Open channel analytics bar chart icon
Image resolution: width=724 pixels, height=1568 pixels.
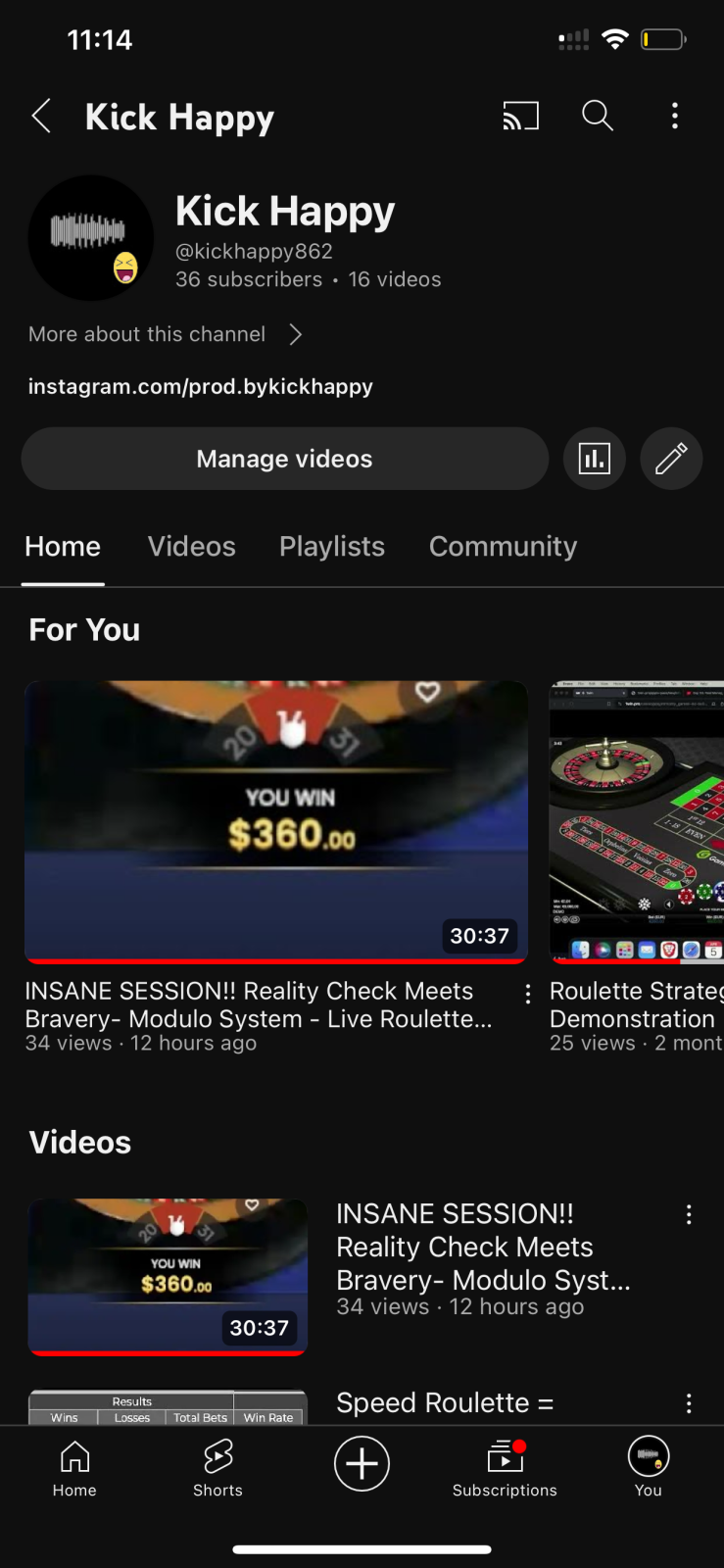click(595, 459)
